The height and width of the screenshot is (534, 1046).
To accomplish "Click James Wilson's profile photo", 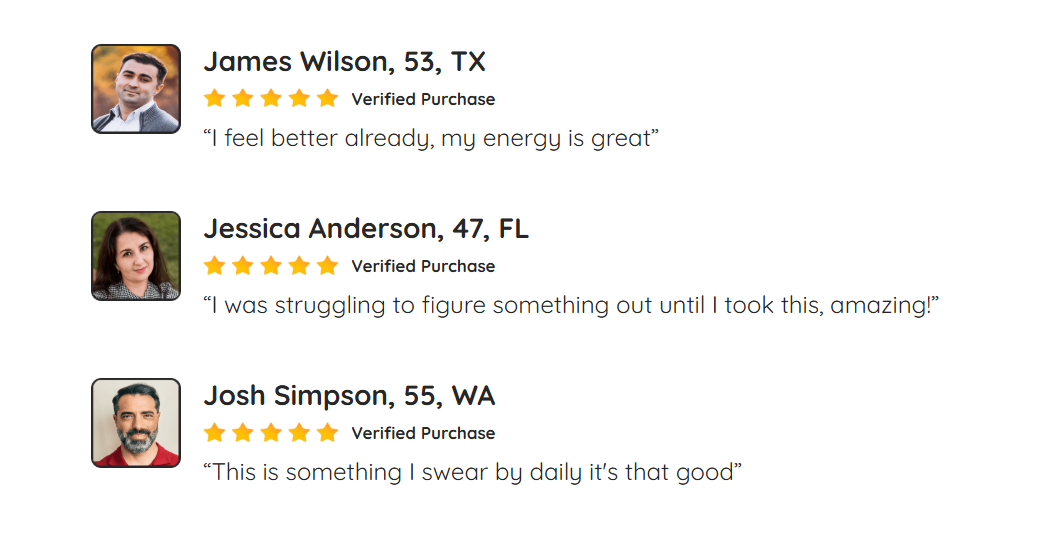I will (x=136, y=89).
